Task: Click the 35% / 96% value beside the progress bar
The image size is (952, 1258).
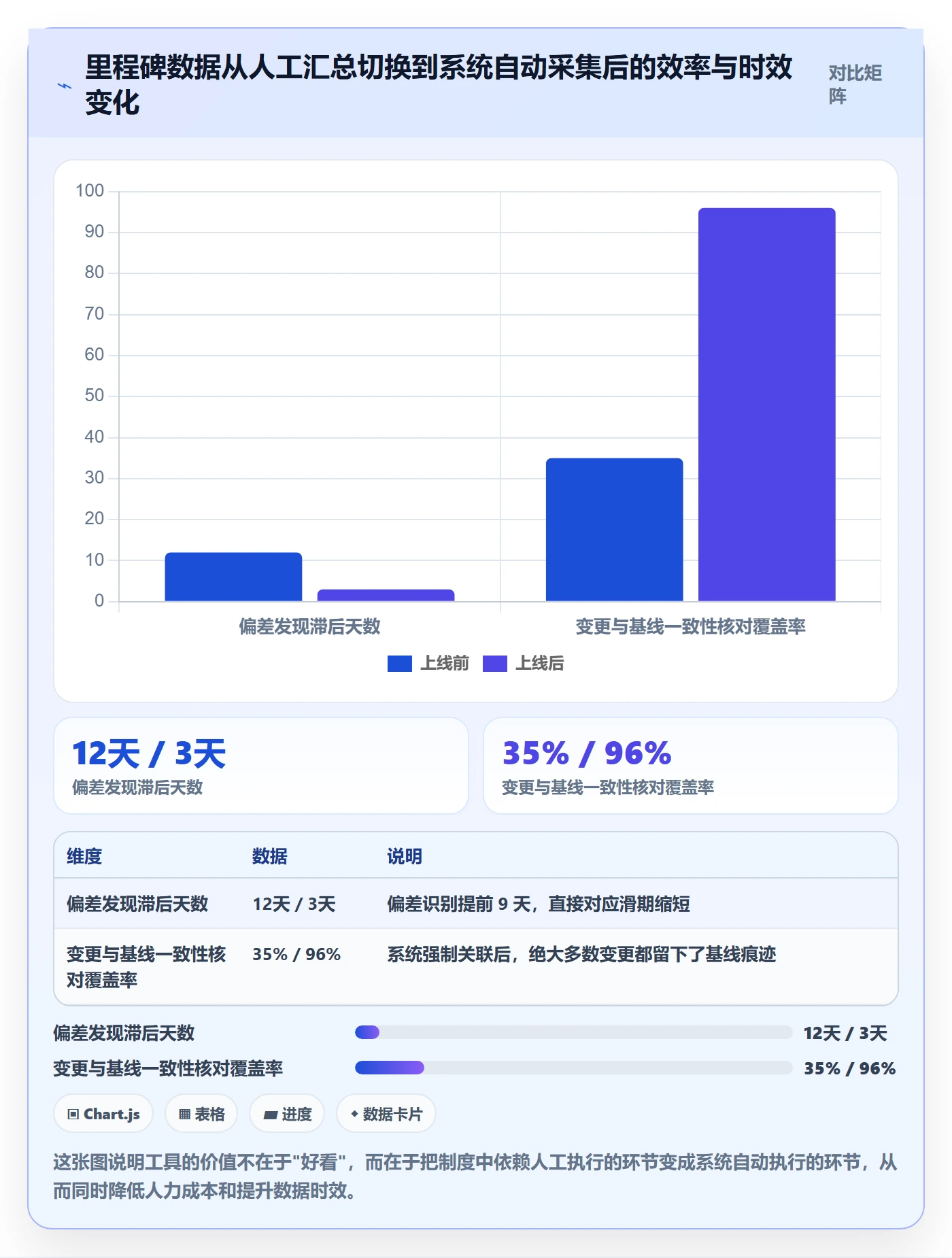Action: (850, 1068)
